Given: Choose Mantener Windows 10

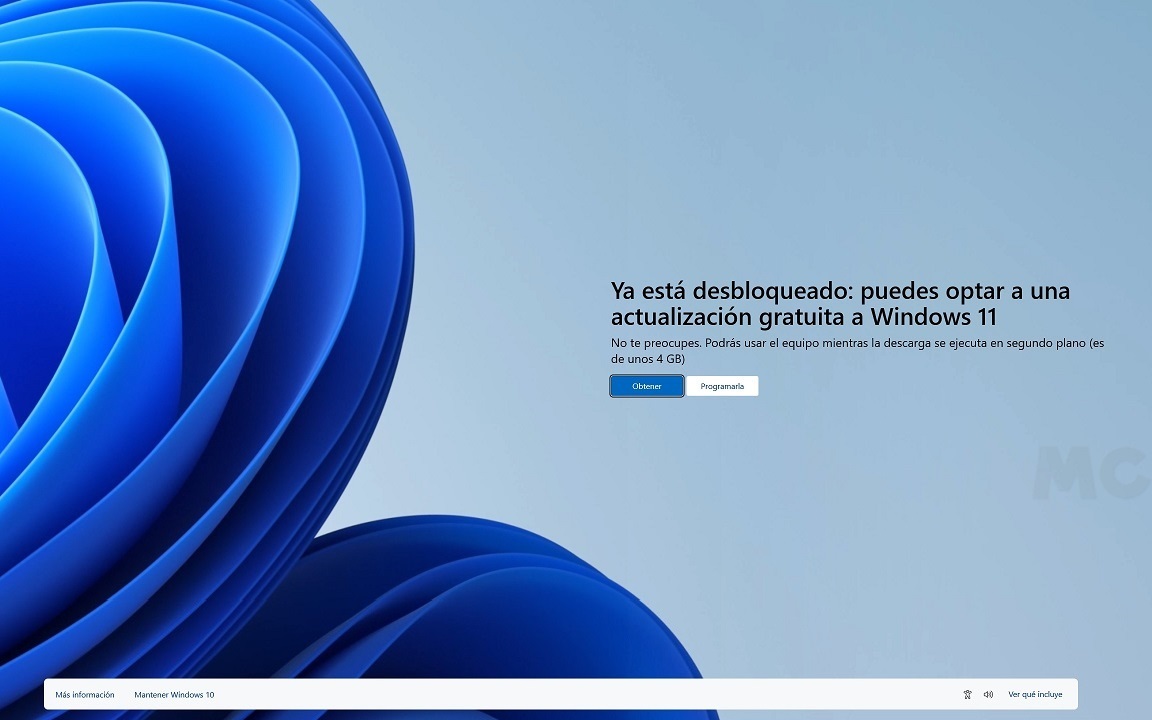Looking at the screenshot, I should 174,694.
